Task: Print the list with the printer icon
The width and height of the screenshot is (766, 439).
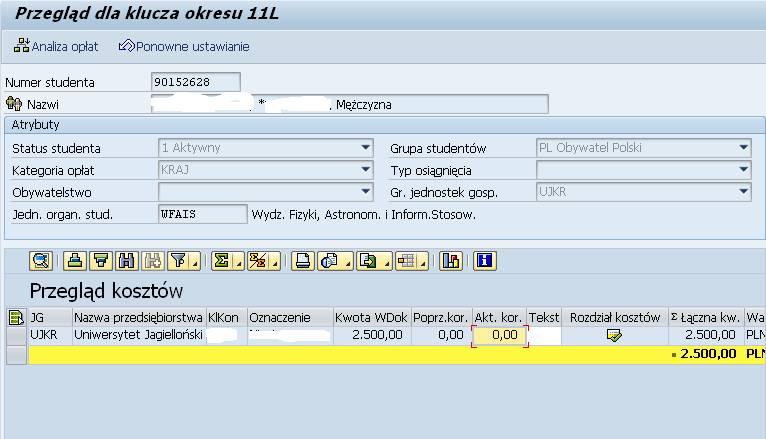Action: pyautogui.click(x=302, y=261)
